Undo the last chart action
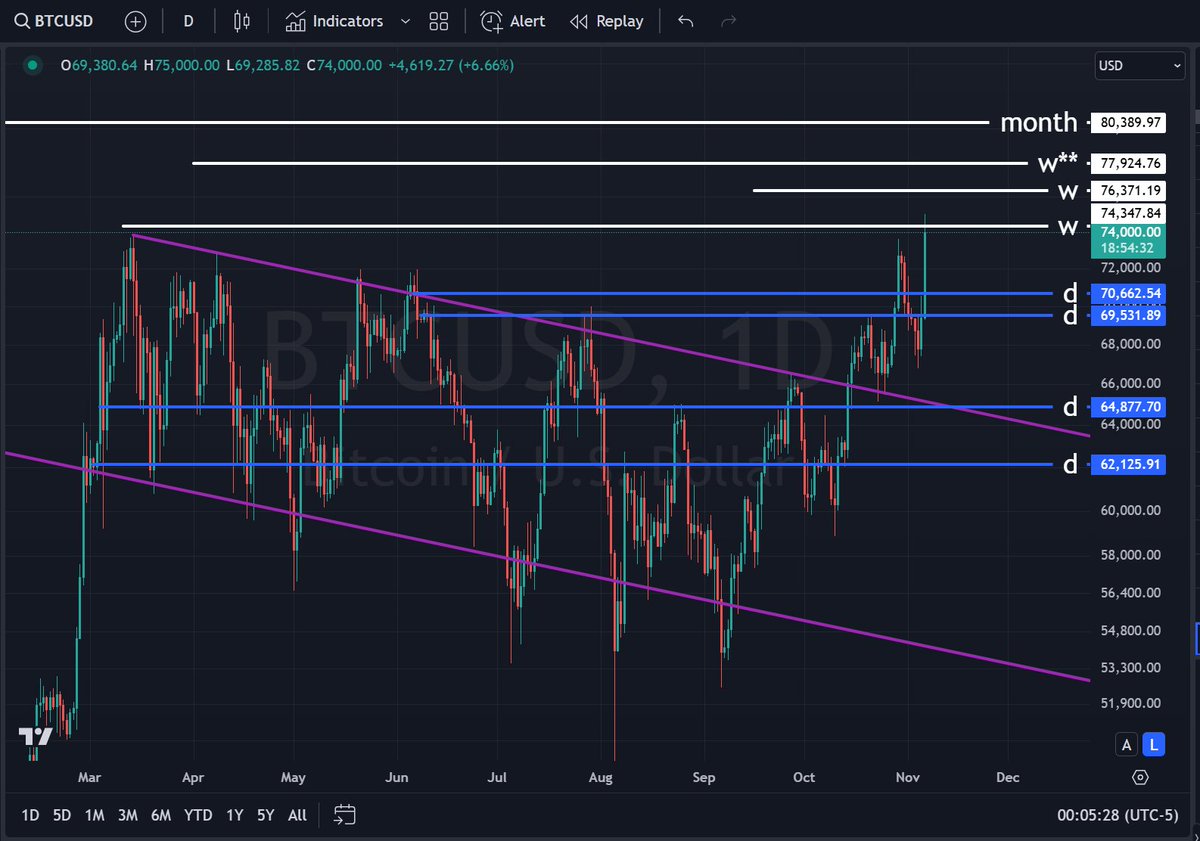Viewport: 1200px width, 841px height. [x=686, y=21]
